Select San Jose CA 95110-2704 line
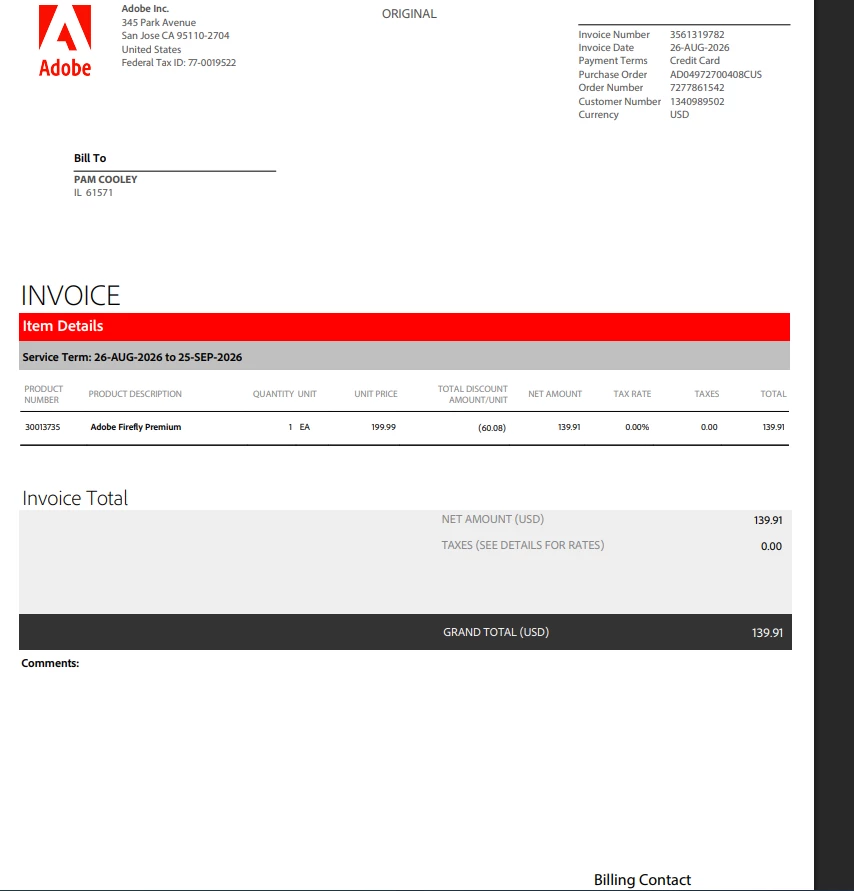The image size is (854, 891). click(x=175, y=36)
